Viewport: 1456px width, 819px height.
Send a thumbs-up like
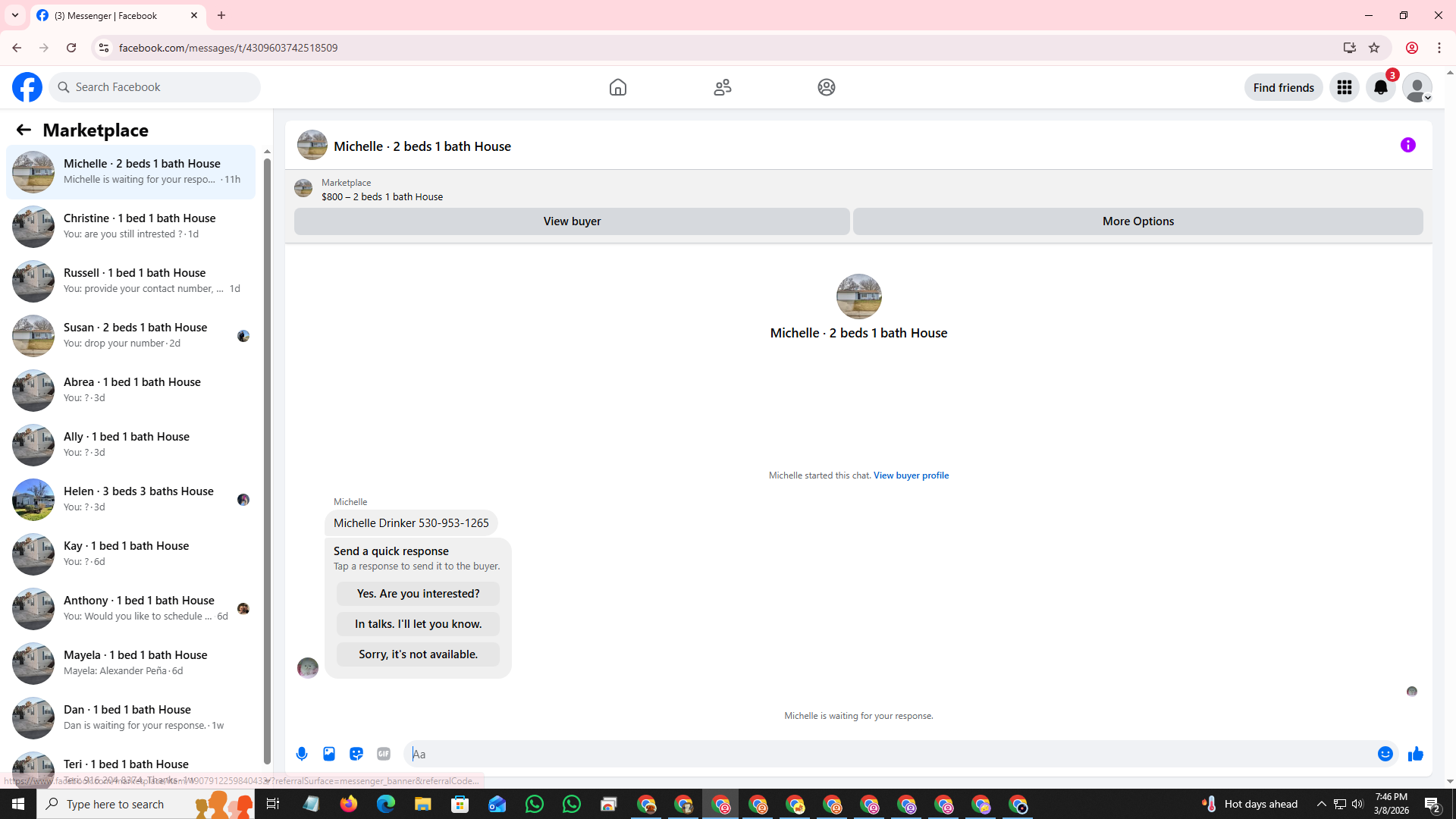point(1415,754)
